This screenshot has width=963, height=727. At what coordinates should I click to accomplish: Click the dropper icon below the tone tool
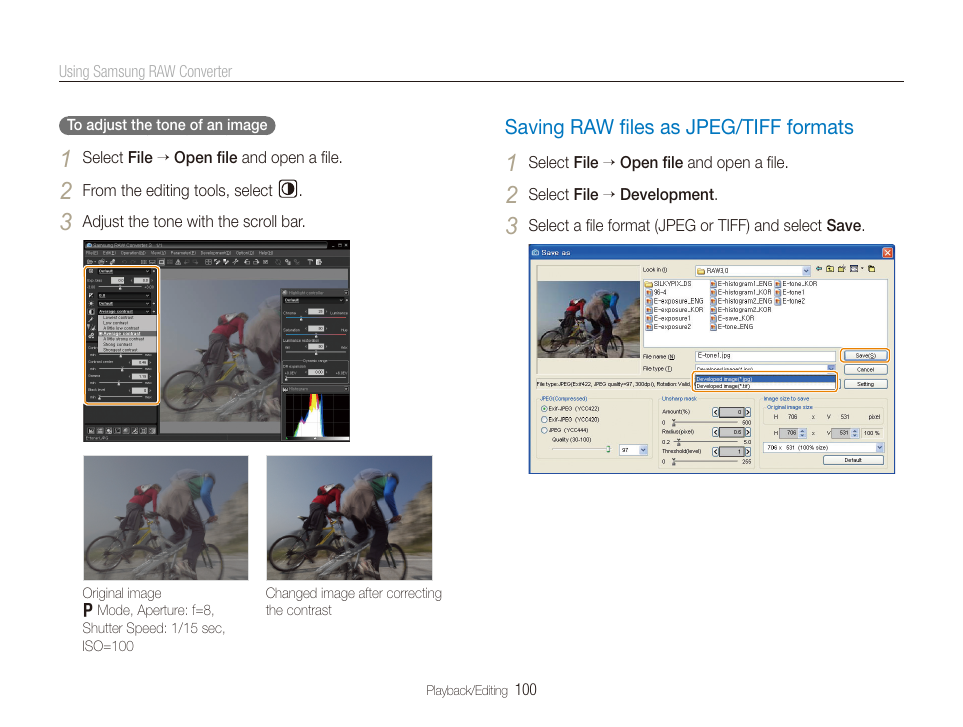click(x=92, y=320)
